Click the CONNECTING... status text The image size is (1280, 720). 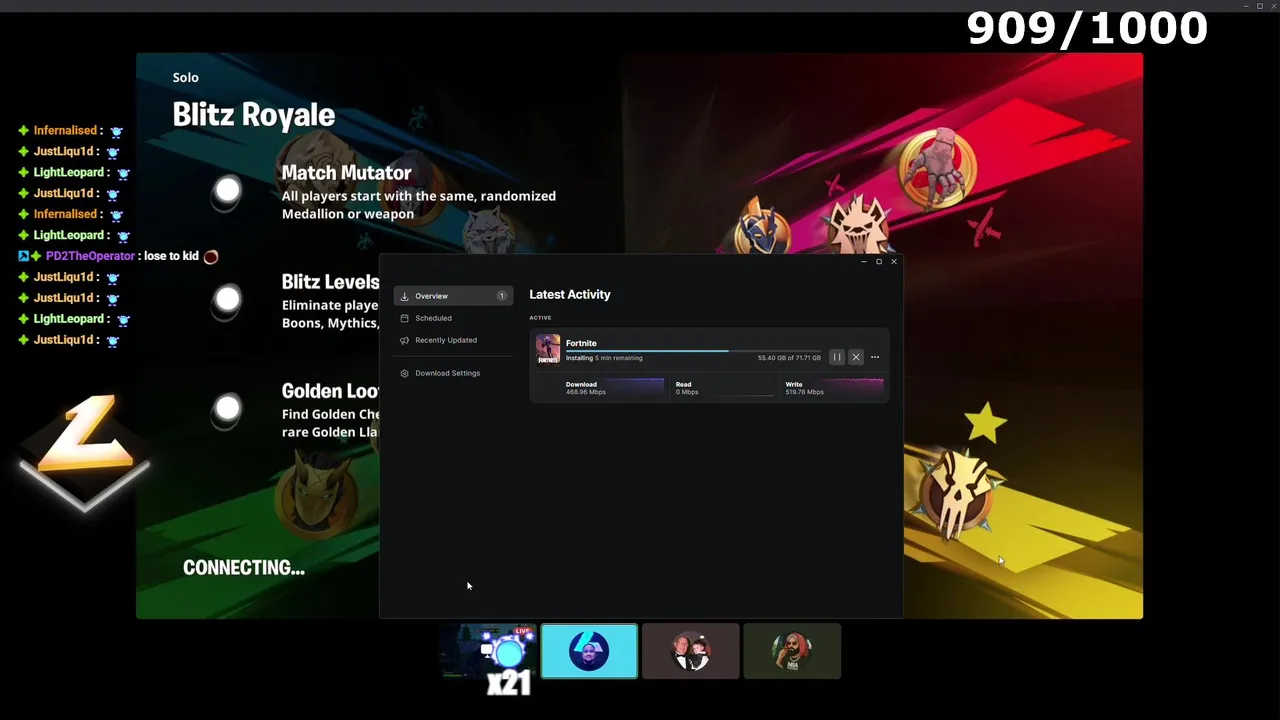pos(244,568)
